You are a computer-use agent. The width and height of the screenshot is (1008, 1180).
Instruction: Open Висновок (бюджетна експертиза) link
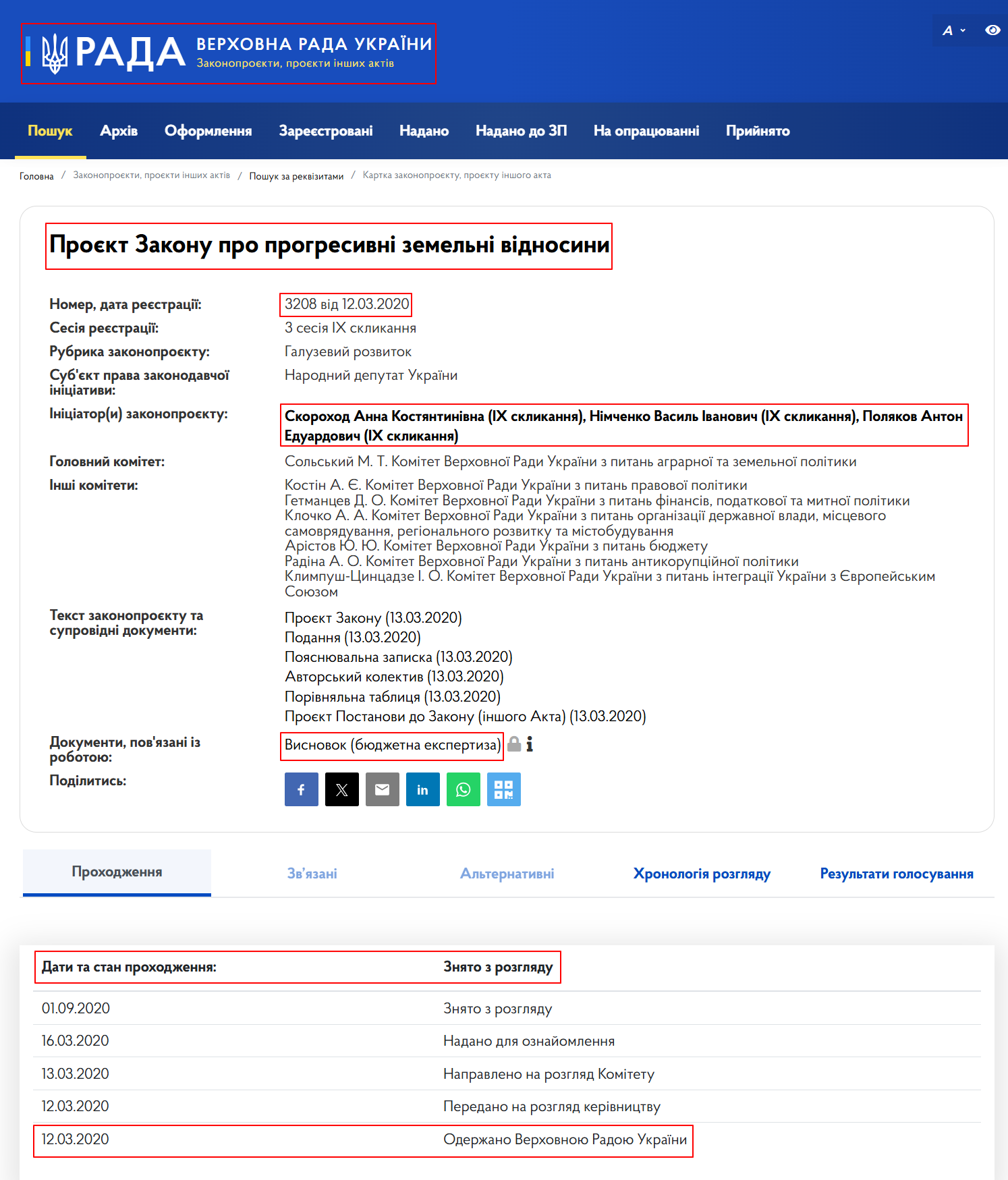coord(393,745)
